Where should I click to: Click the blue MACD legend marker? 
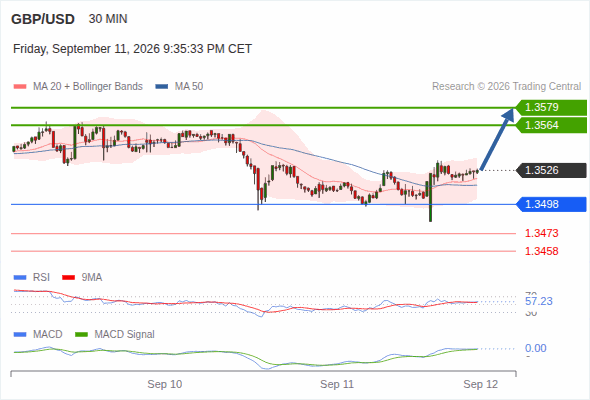[x=20, y=335]
